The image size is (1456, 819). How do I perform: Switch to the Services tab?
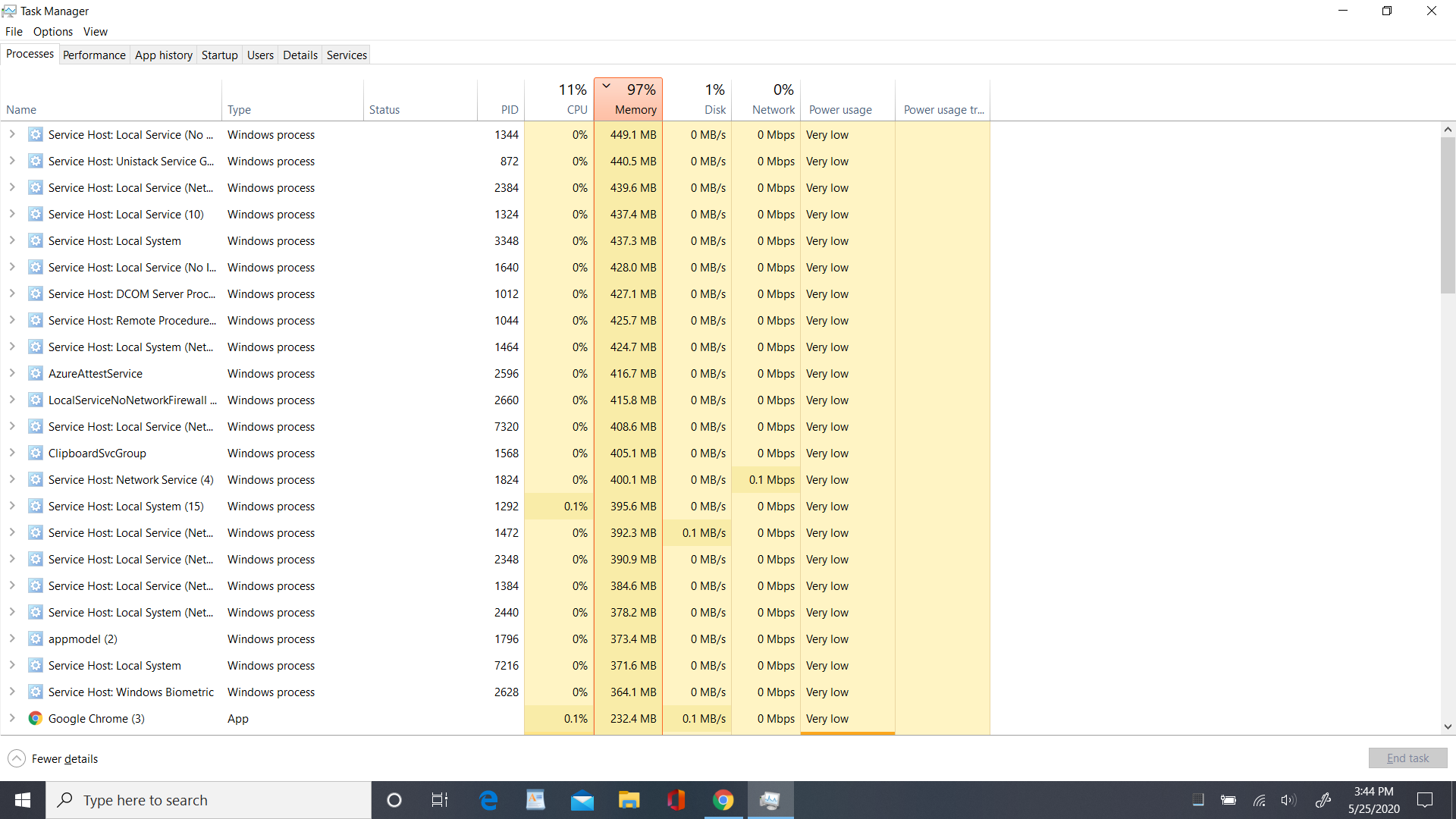point(346,55)
